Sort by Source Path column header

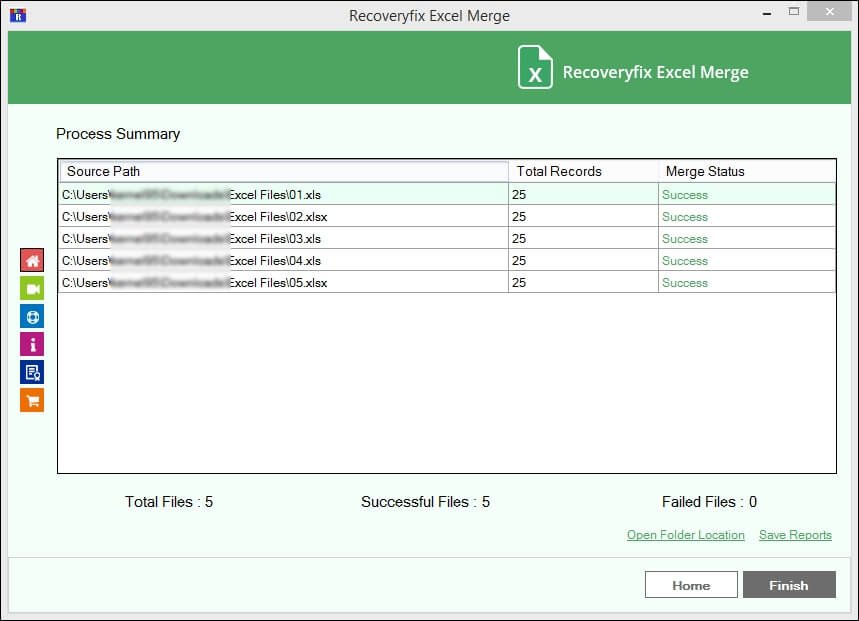point(284,171)
